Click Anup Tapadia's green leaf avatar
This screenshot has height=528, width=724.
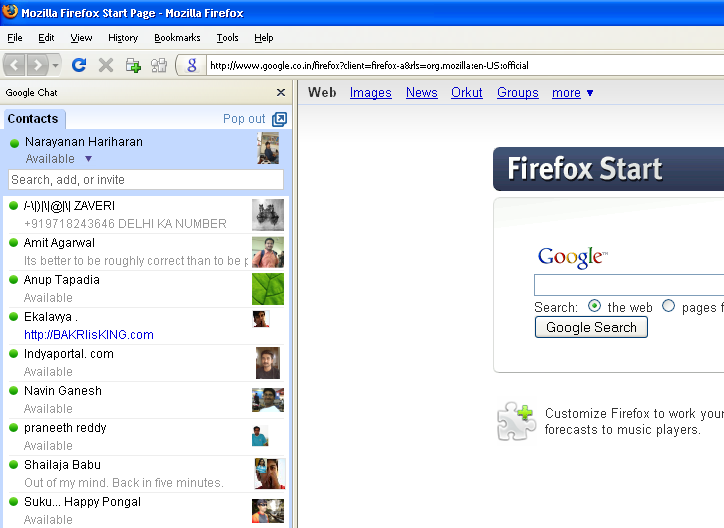click(268, 289)
